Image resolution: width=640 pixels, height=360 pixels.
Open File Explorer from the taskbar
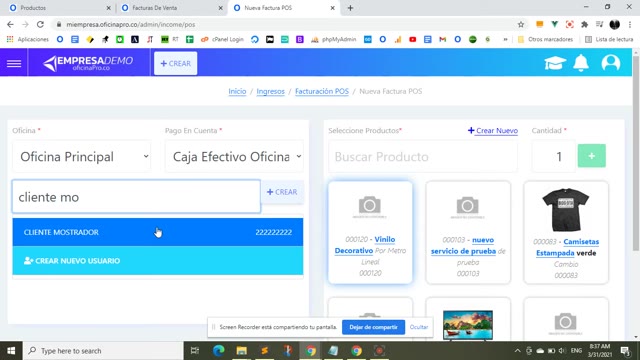point(241,351)
